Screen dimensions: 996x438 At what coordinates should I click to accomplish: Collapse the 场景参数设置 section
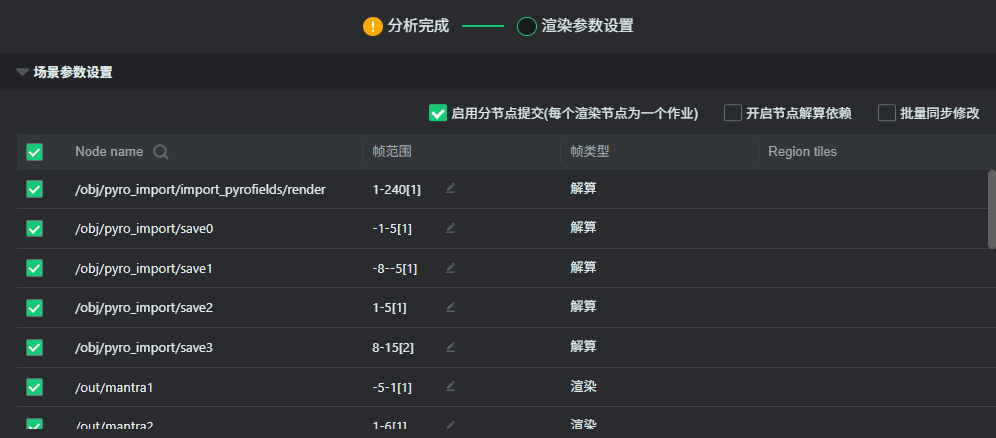coord(22,72)
